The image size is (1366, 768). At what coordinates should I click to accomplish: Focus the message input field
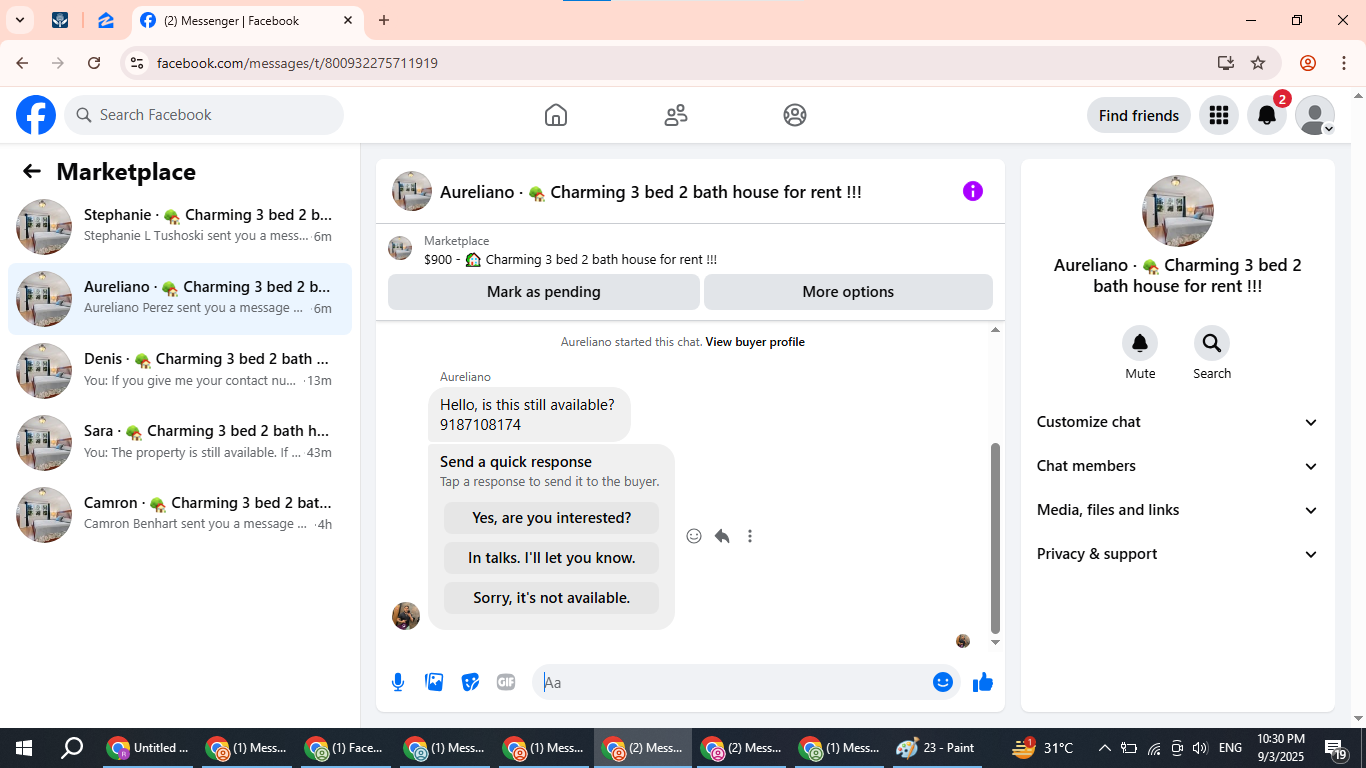[735, 682]
